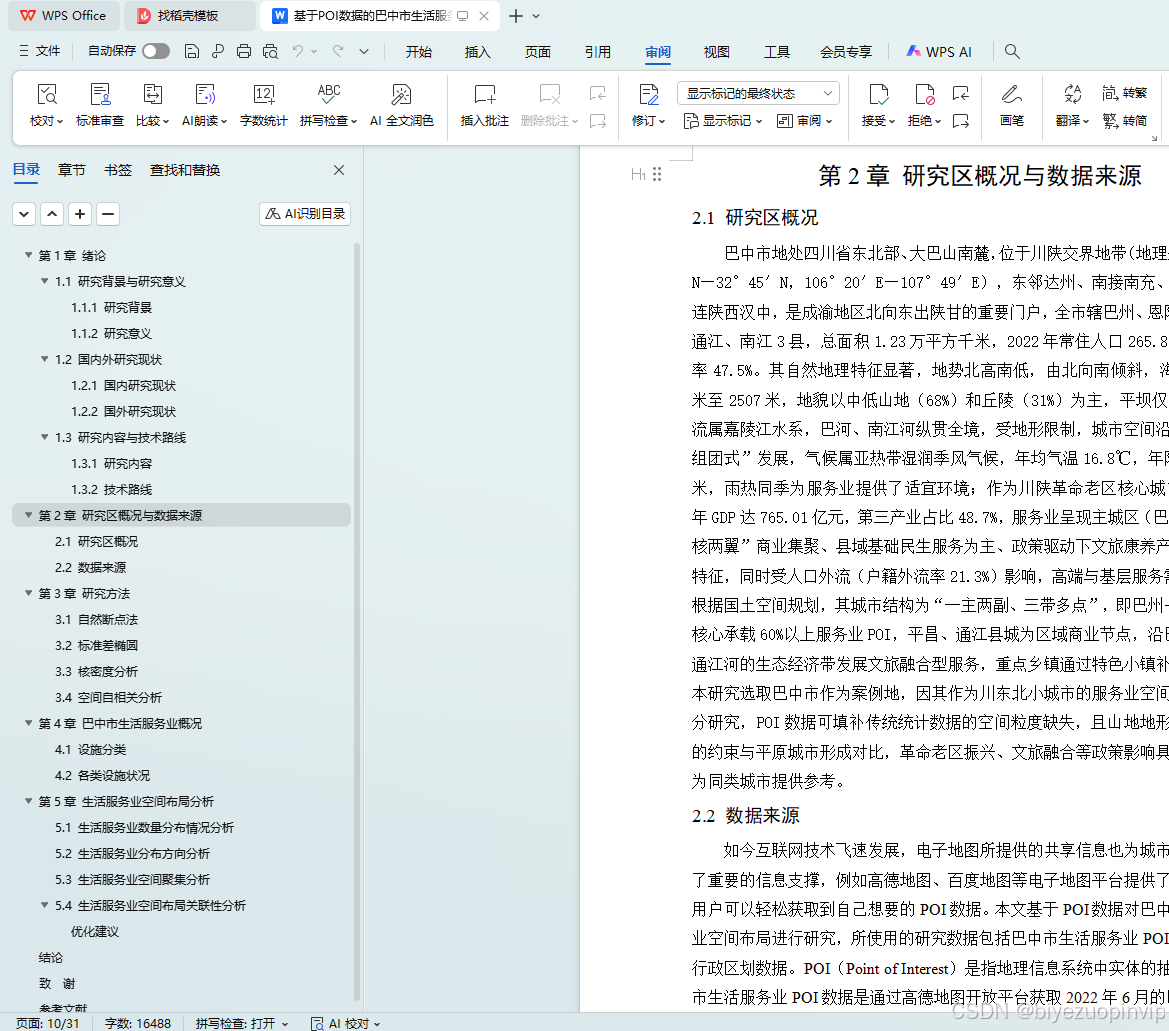Toggle 拼写检查 in status bar
The image size is (1169, 1031).
[x=242, y=1024]
